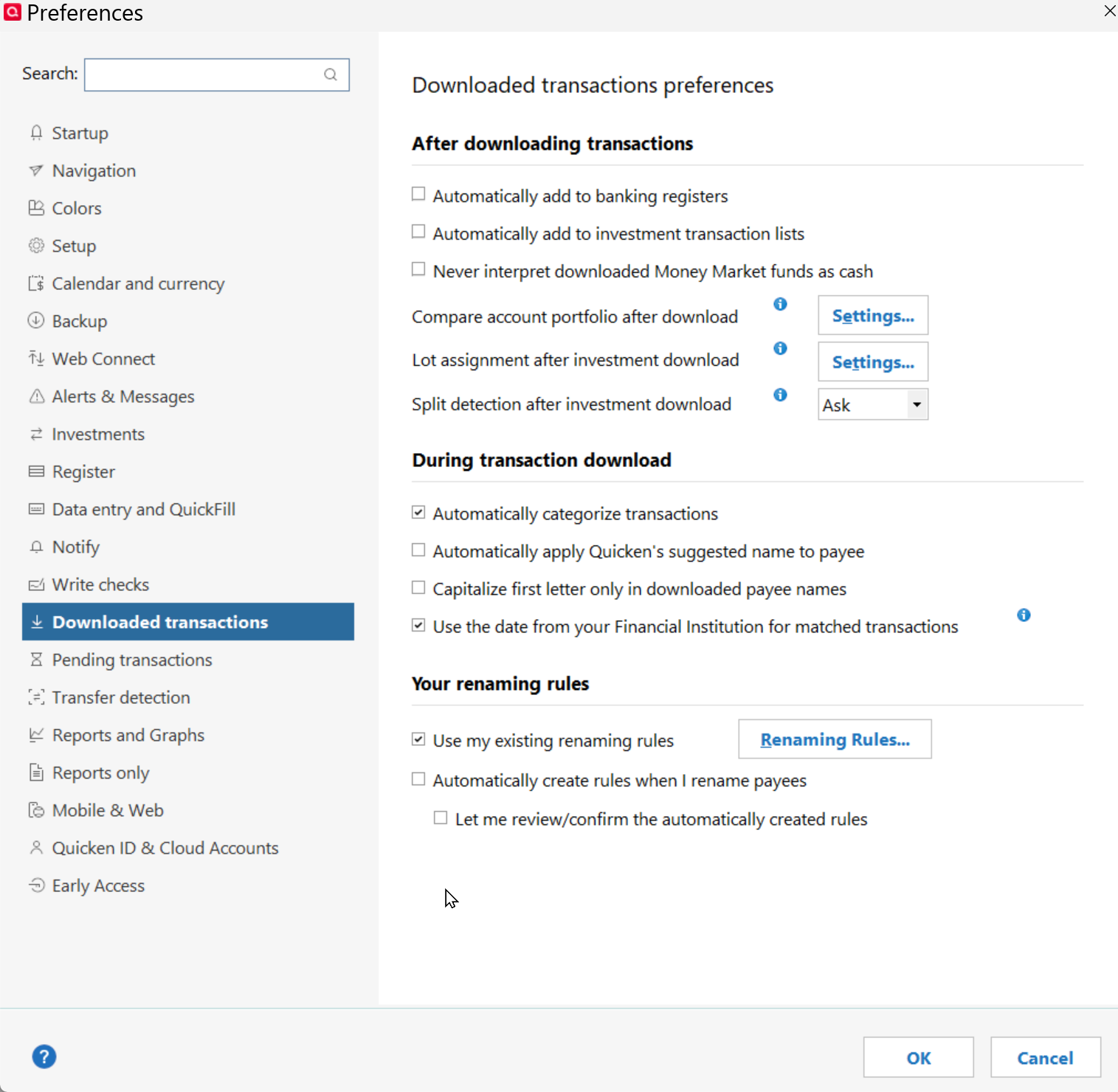Screen dimensions: 1118x1092
Task: Check Let me review/confirm automatically created rules
Action: pyautogui.click(x=441, y=818)
